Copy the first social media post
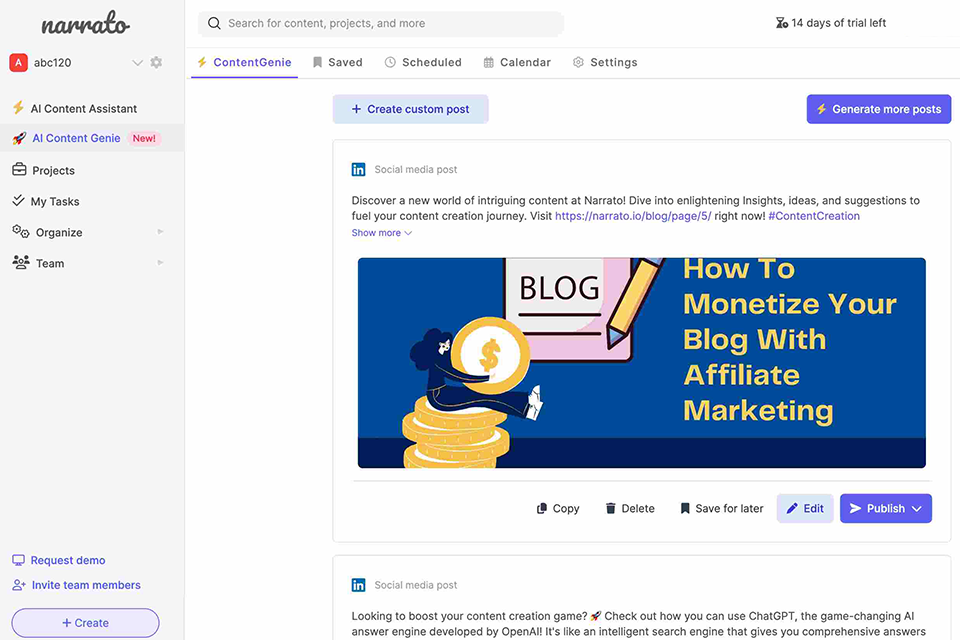960x640 pixels. (558, 508)
